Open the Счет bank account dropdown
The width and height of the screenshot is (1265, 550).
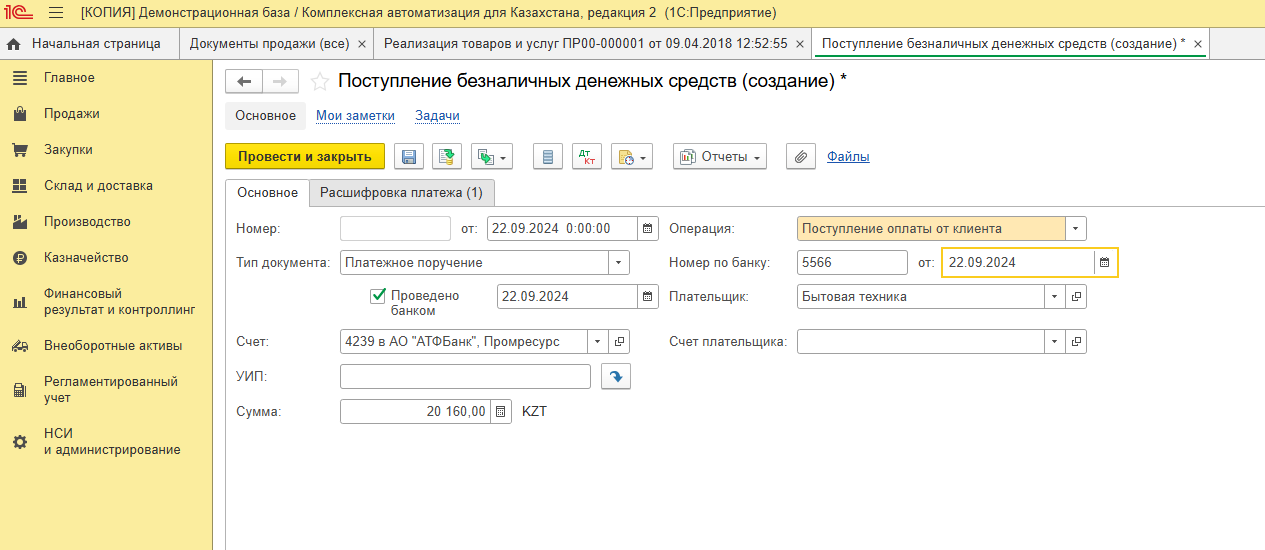(597, 342)
